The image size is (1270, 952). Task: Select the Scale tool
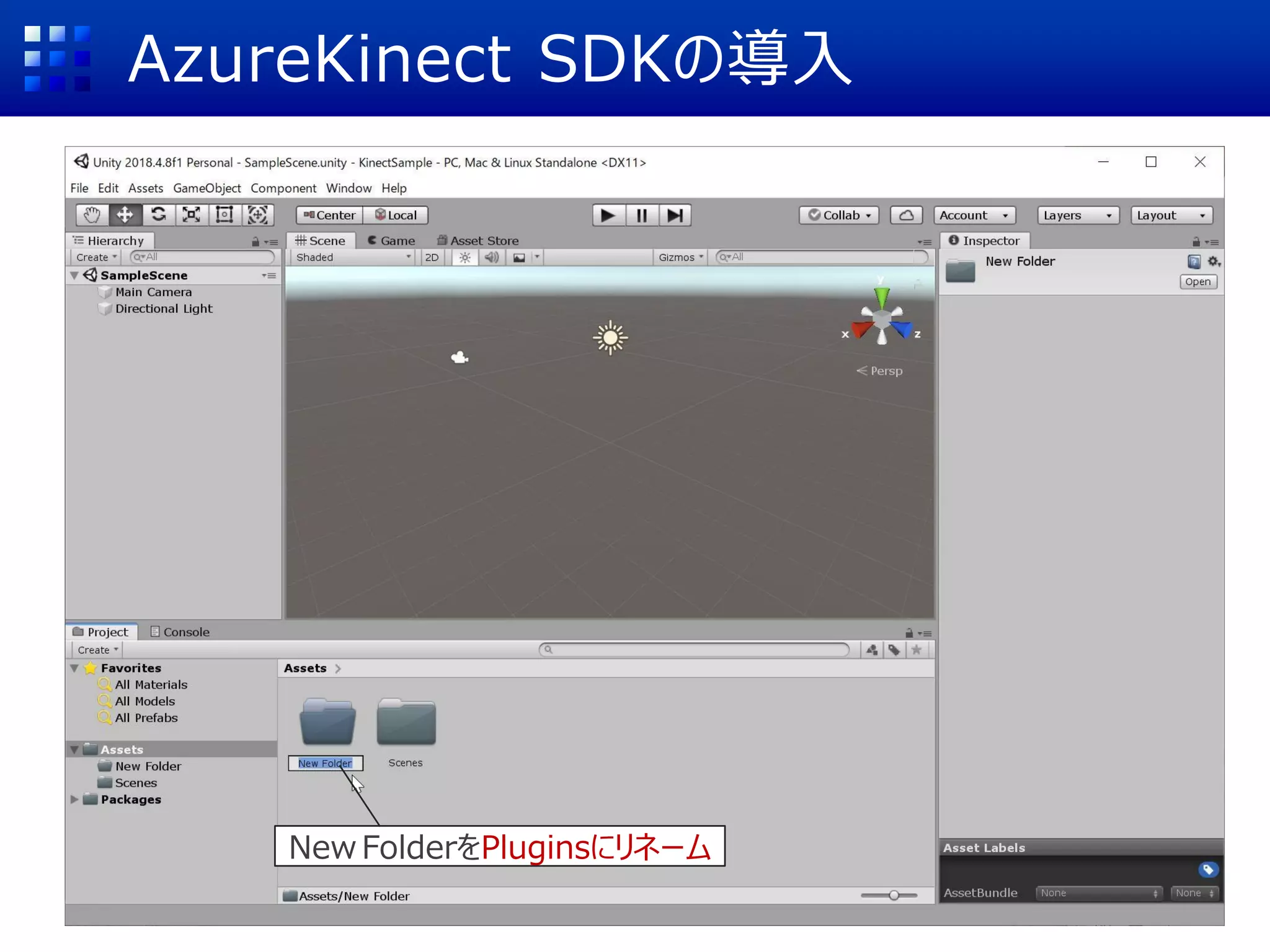point(191,215)
